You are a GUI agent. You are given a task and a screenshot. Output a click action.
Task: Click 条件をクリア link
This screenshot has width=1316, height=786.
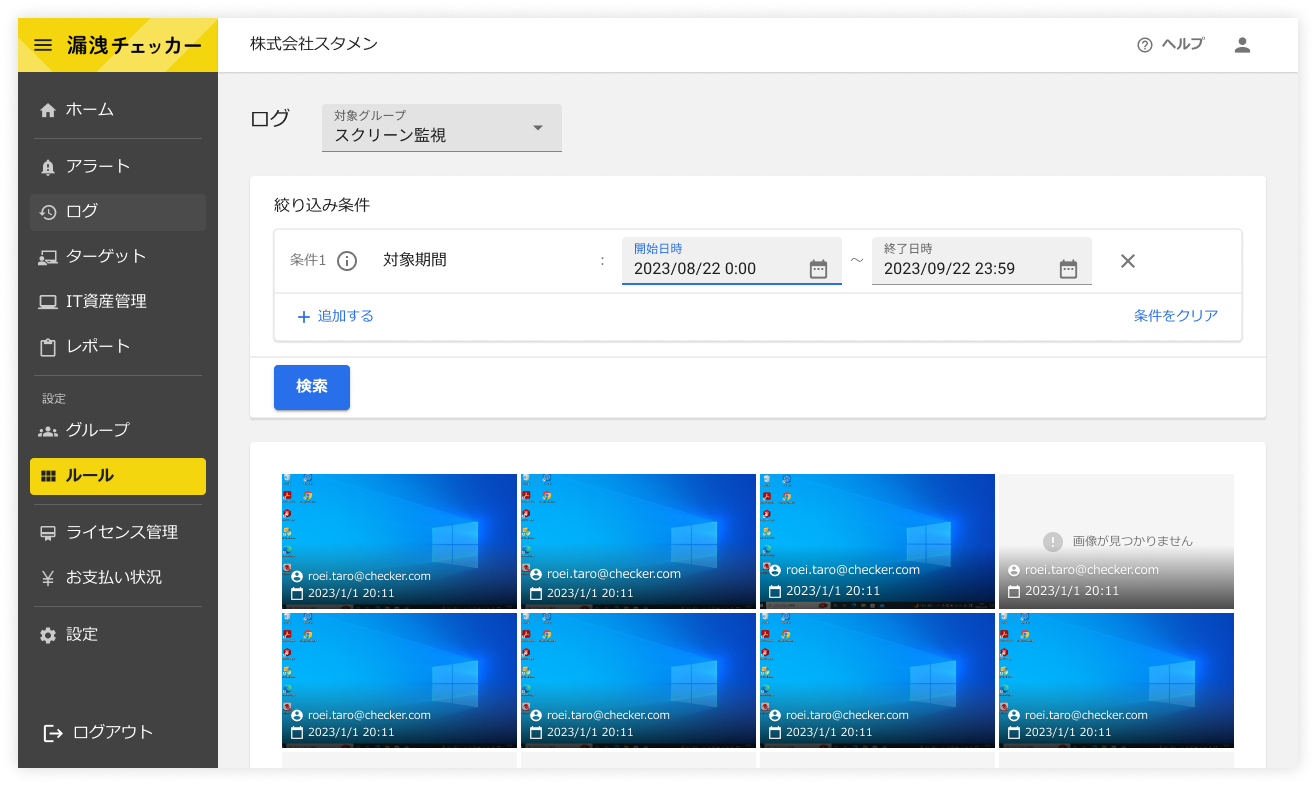(x=1176, y=316)
